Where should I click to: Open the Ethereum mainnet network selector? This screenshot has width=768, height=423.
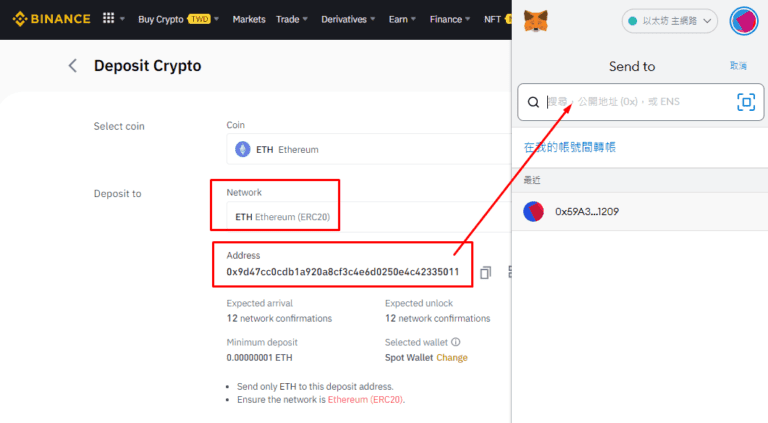click(670, 21)
